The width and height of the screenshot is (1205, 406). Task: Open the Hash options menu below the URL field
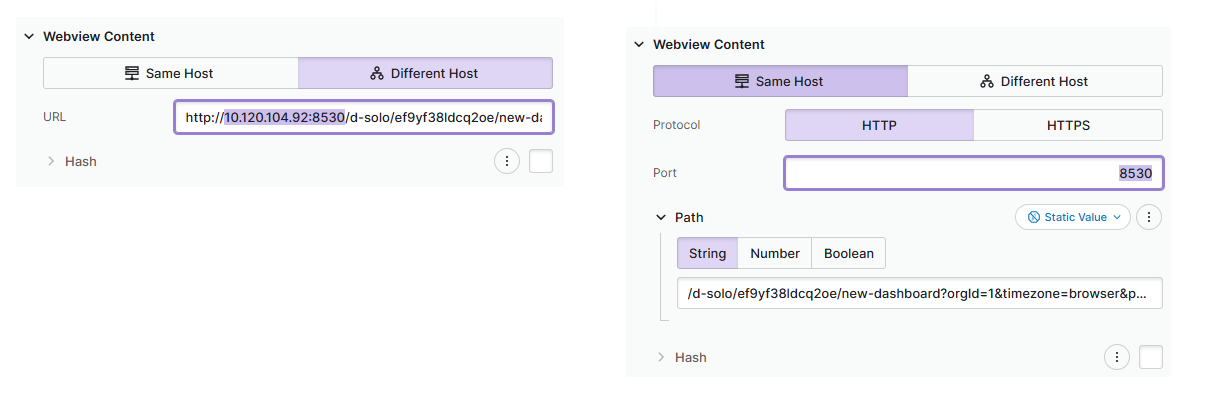pyautogui.click(x=507, y=161)
